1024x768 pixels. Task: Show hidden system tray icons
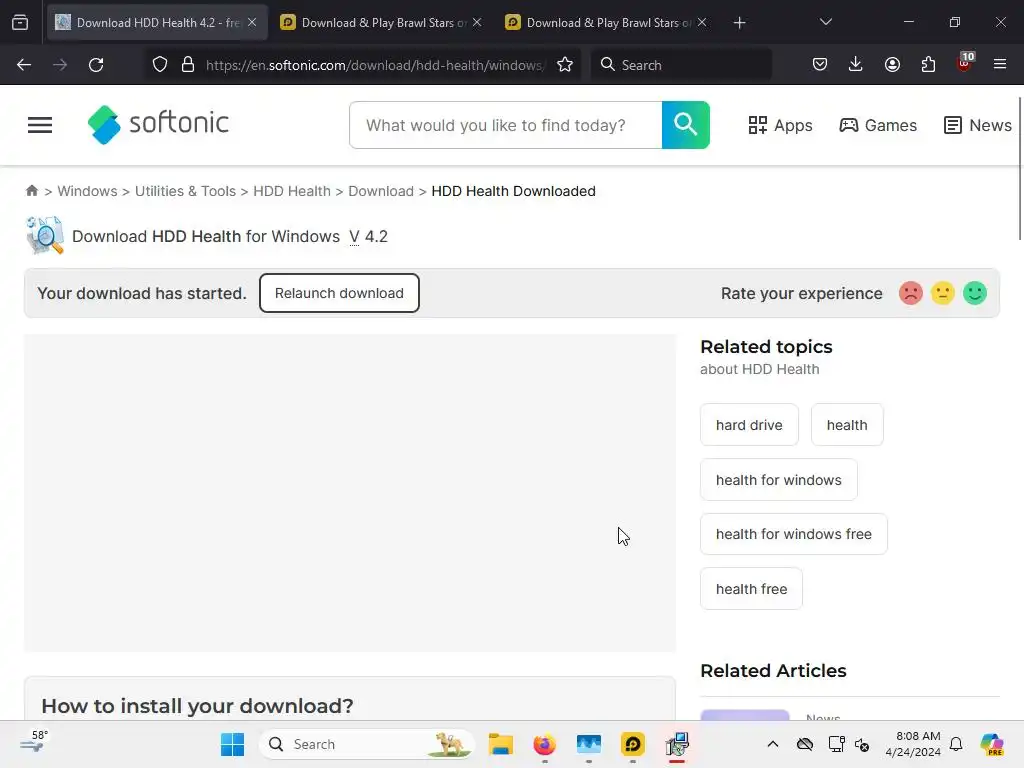[773, 744]
